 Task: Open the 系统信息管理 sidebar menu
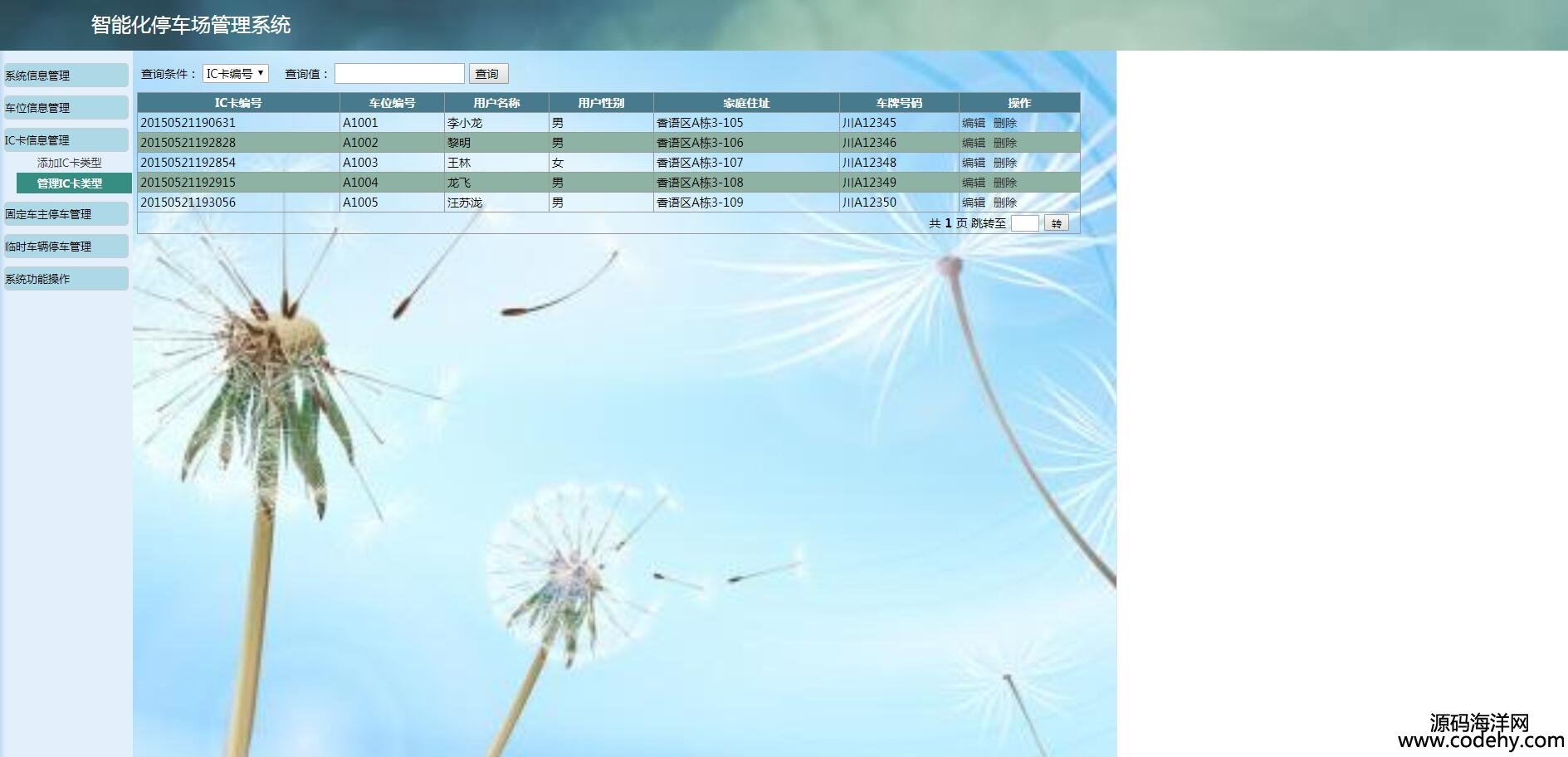pyautogui.click(x=66, y=76)
